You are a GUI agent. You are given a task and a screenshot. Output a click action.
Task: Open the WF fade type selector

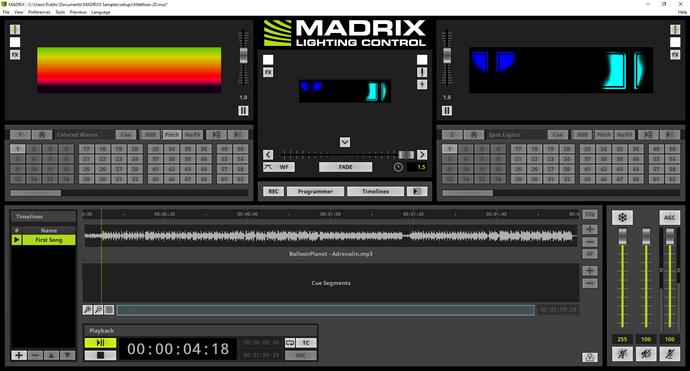point(279,167)
